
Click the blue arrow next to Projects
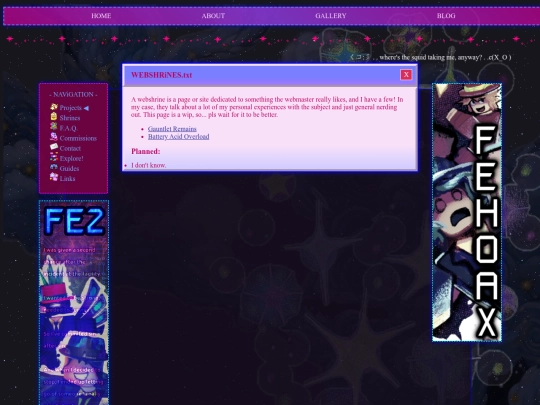pos(86,108)
